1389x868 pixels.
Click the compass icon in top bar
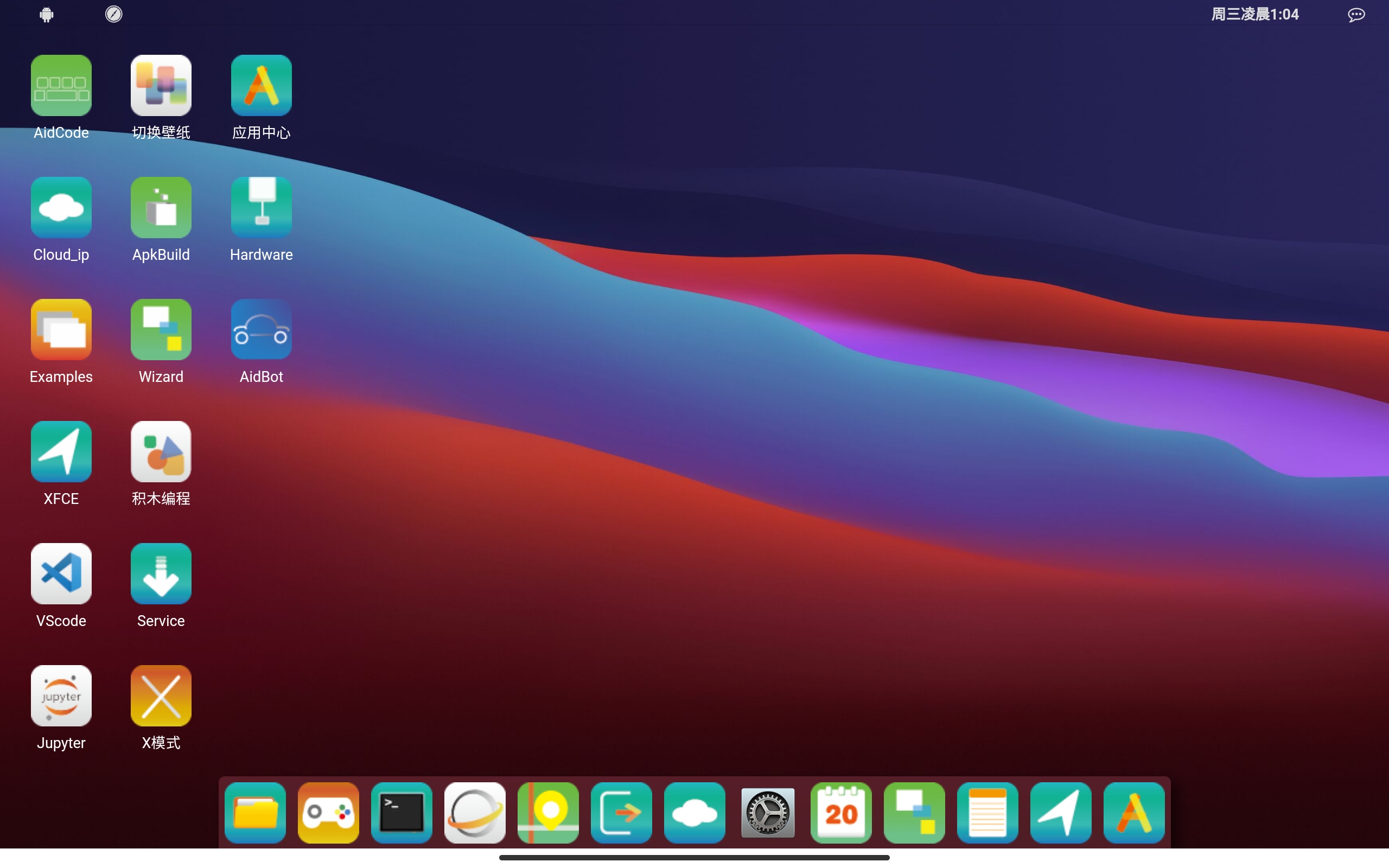(x=113, y=14)
